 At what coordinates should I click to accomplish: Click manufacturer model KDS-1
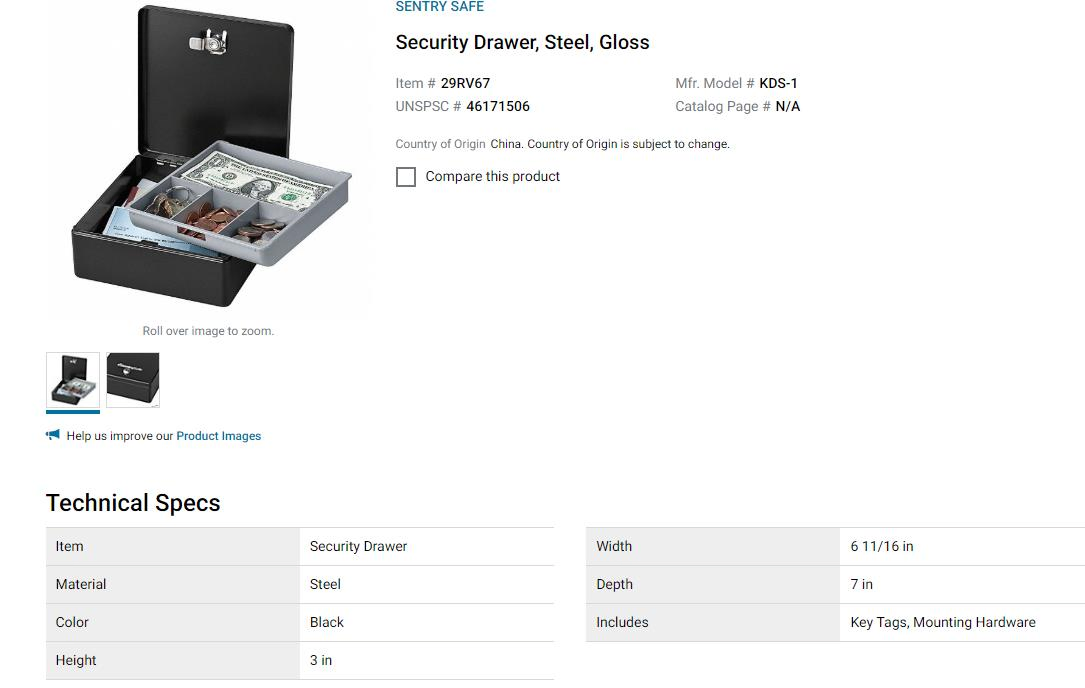coord(778,83)
